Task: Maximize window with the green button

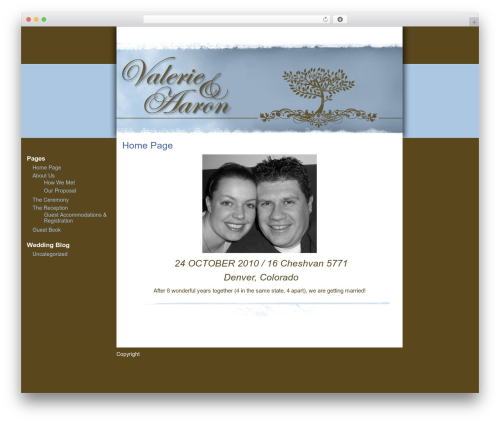Action: click(x=44, y=20)
